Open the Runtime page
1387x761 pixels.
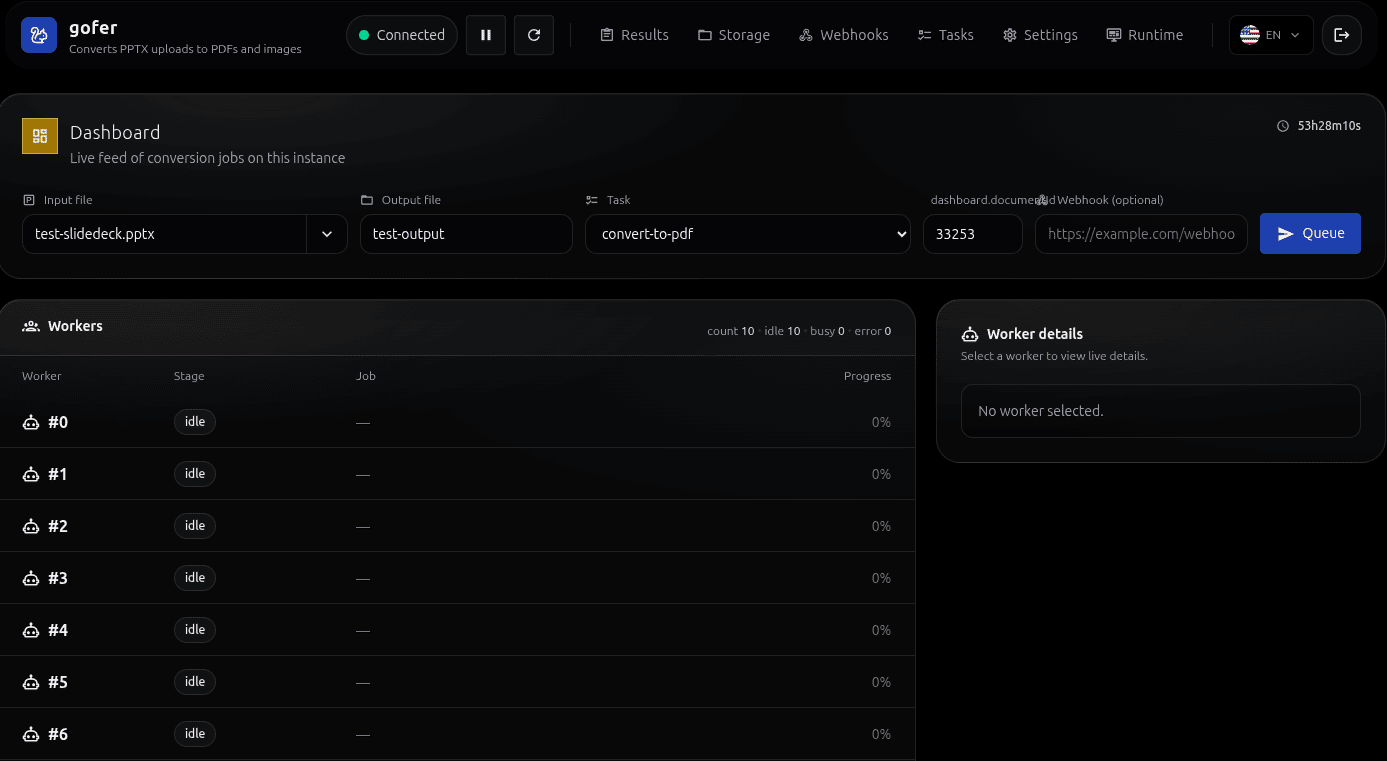(x=1145, y=35)
